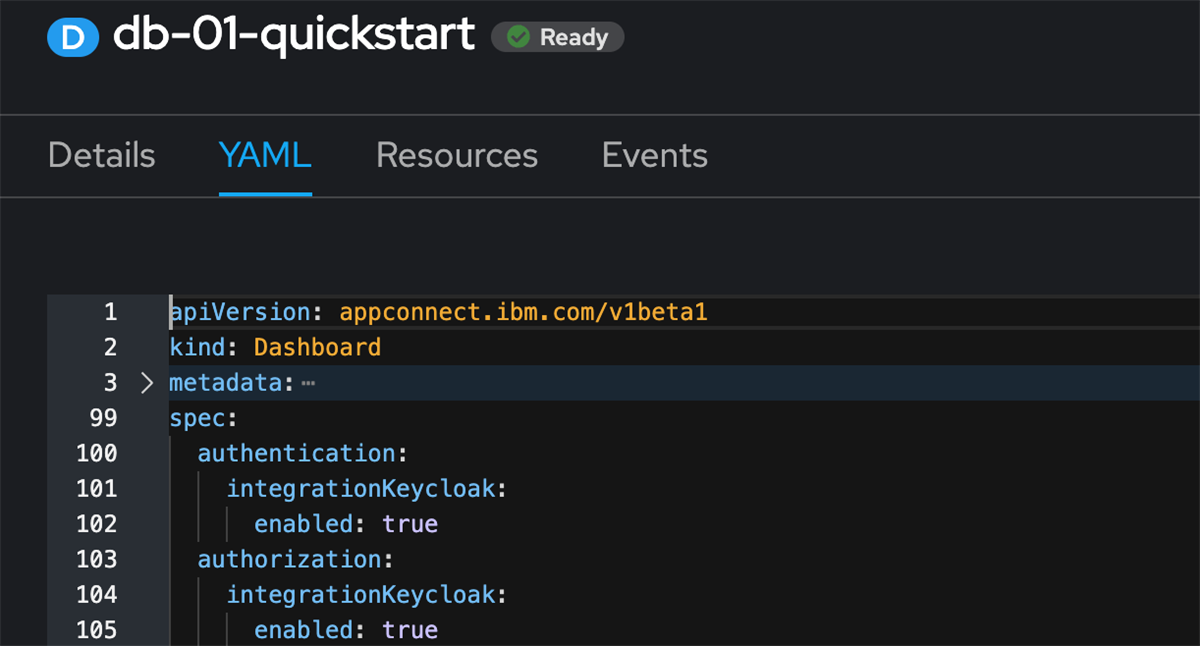The image size is (1200, 646).
Task: Click the Ready status badge label
Action: 574,38
